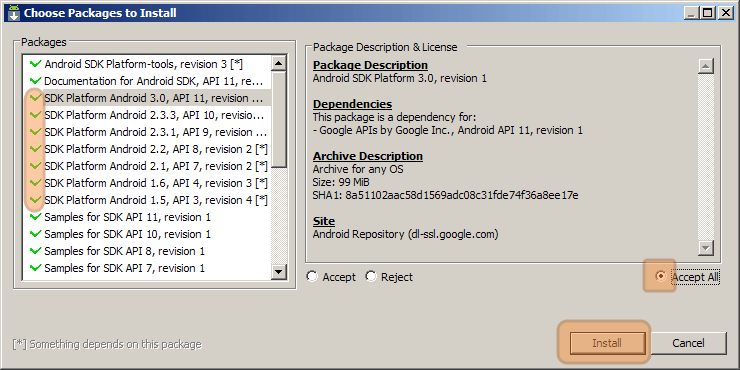The width and height of the screenshot is (740, 370).
Task: Click the Dependencies heading
Action: pos(353,104)
